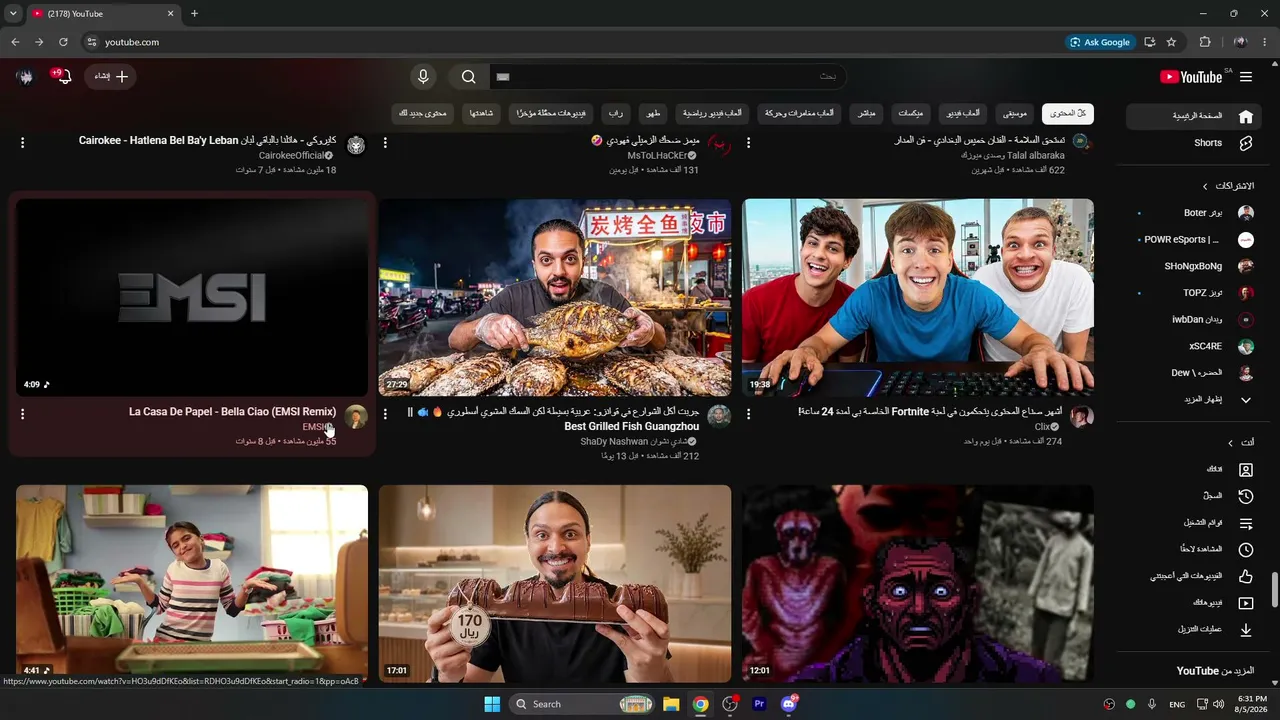
Task: Click the CairokeeOfficial channel avatar
Action: tap(356, 146)
